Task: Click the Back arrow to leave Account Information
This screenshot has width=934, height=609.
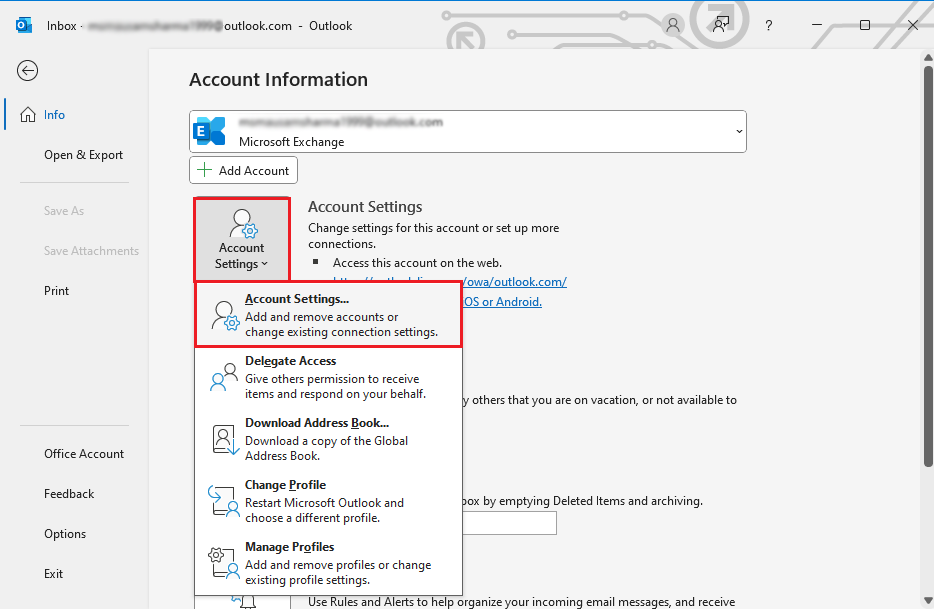Action: (27, 70)
